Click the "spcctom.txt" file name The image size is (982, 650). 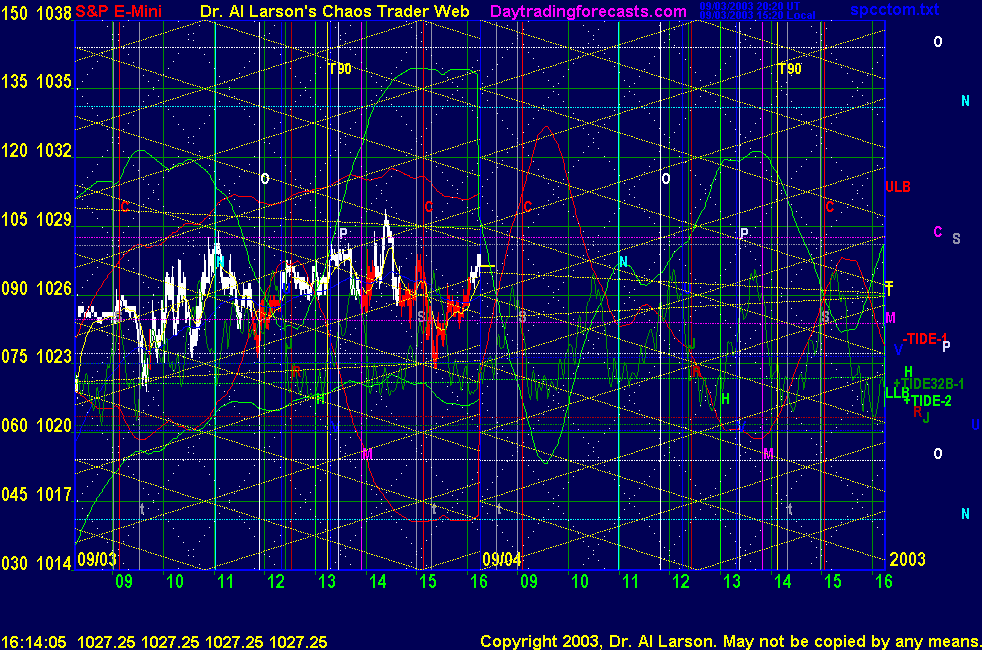(894, 9)
